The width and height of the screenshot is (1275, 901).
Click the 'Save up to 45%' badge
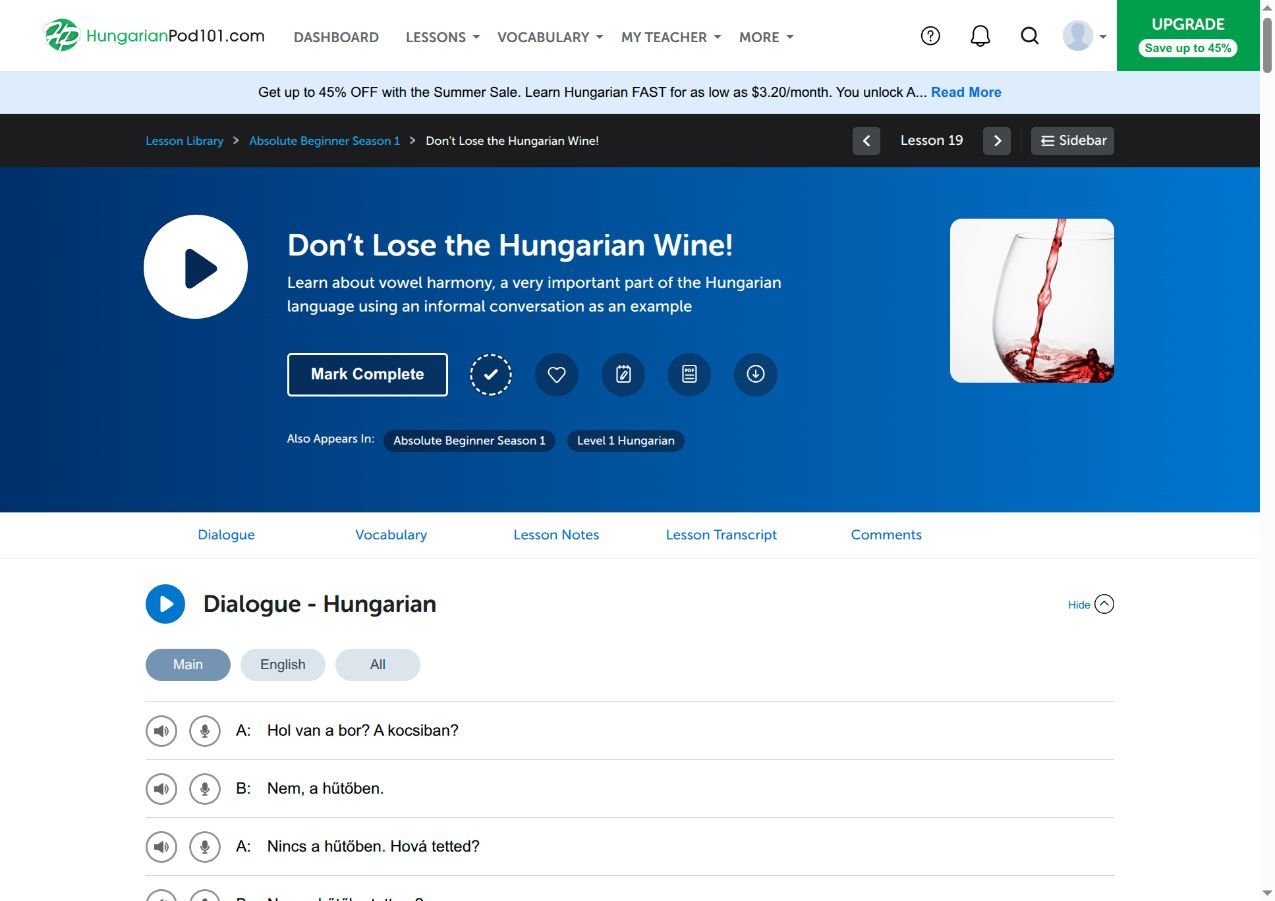tap(1188, 48)
